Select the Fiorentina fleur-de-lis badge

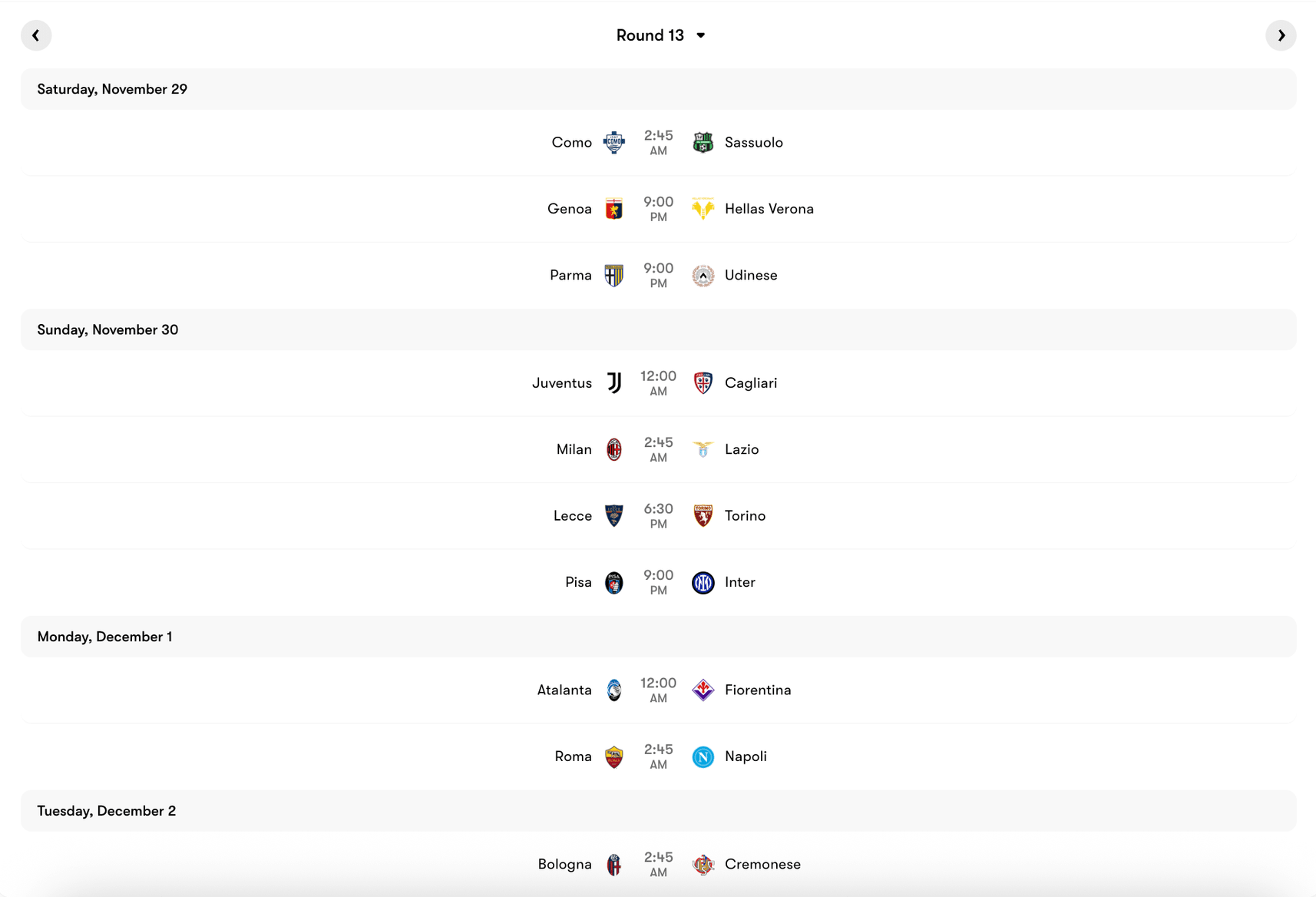703,690
